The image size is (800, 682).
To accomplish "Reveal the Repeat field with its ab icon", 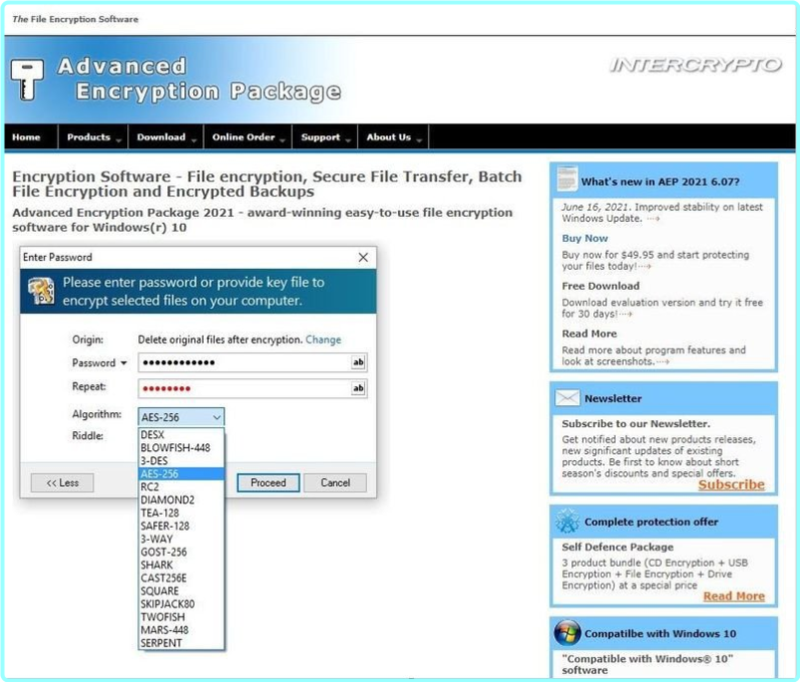I will click(358, 388).
